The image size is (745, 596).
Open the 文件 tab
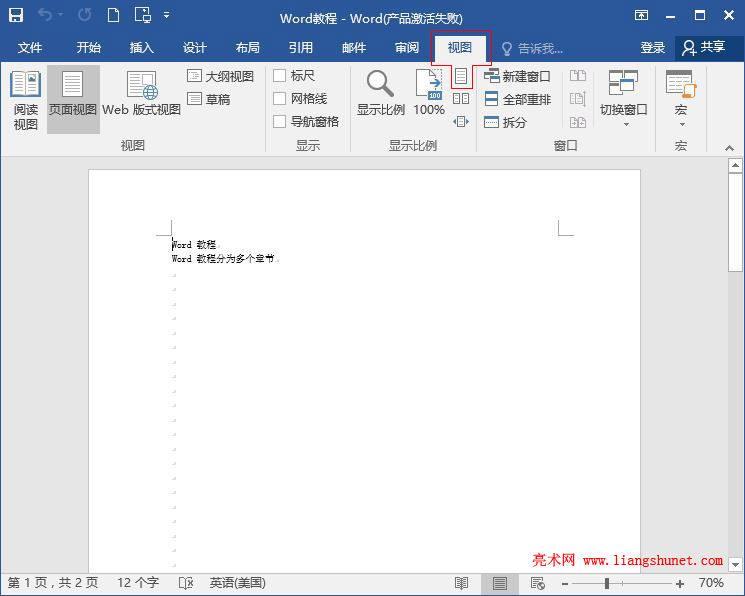click(x=30, y=48)
